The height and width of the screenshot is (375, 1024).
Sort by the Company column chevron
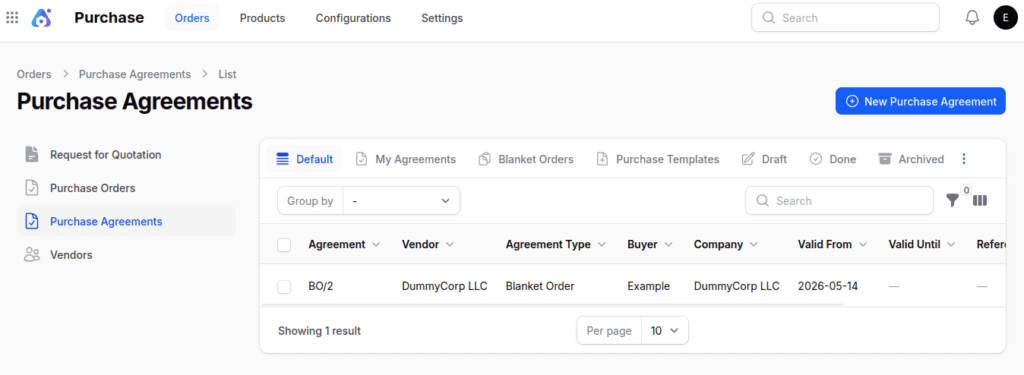(x=754, y=244)
